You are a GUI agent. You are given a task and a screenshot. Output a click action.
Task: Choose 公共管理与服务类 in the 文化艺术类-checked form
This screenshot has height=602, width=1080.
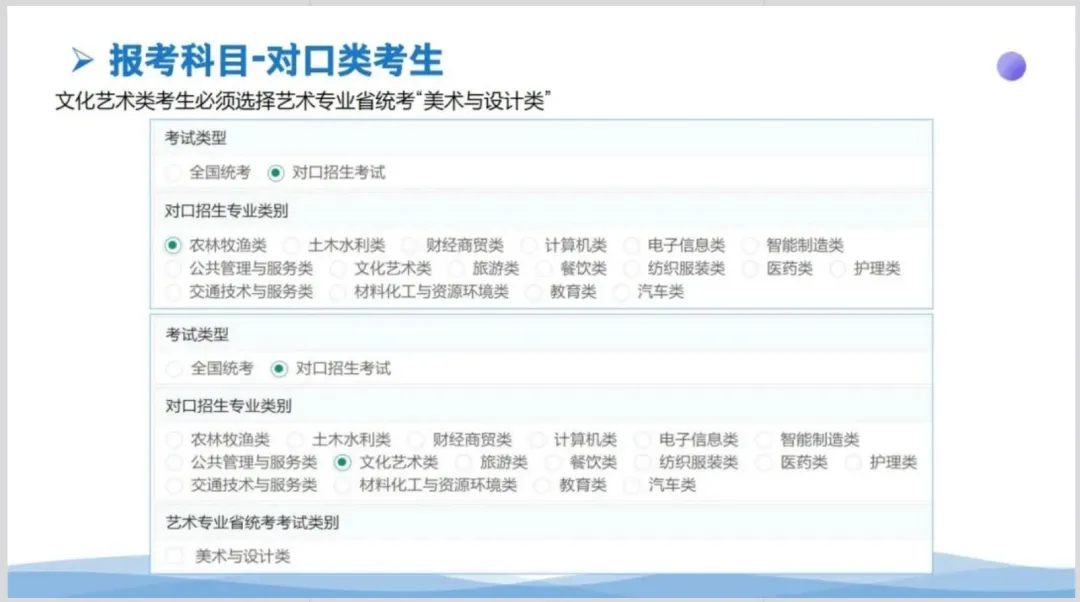(174, 462)
